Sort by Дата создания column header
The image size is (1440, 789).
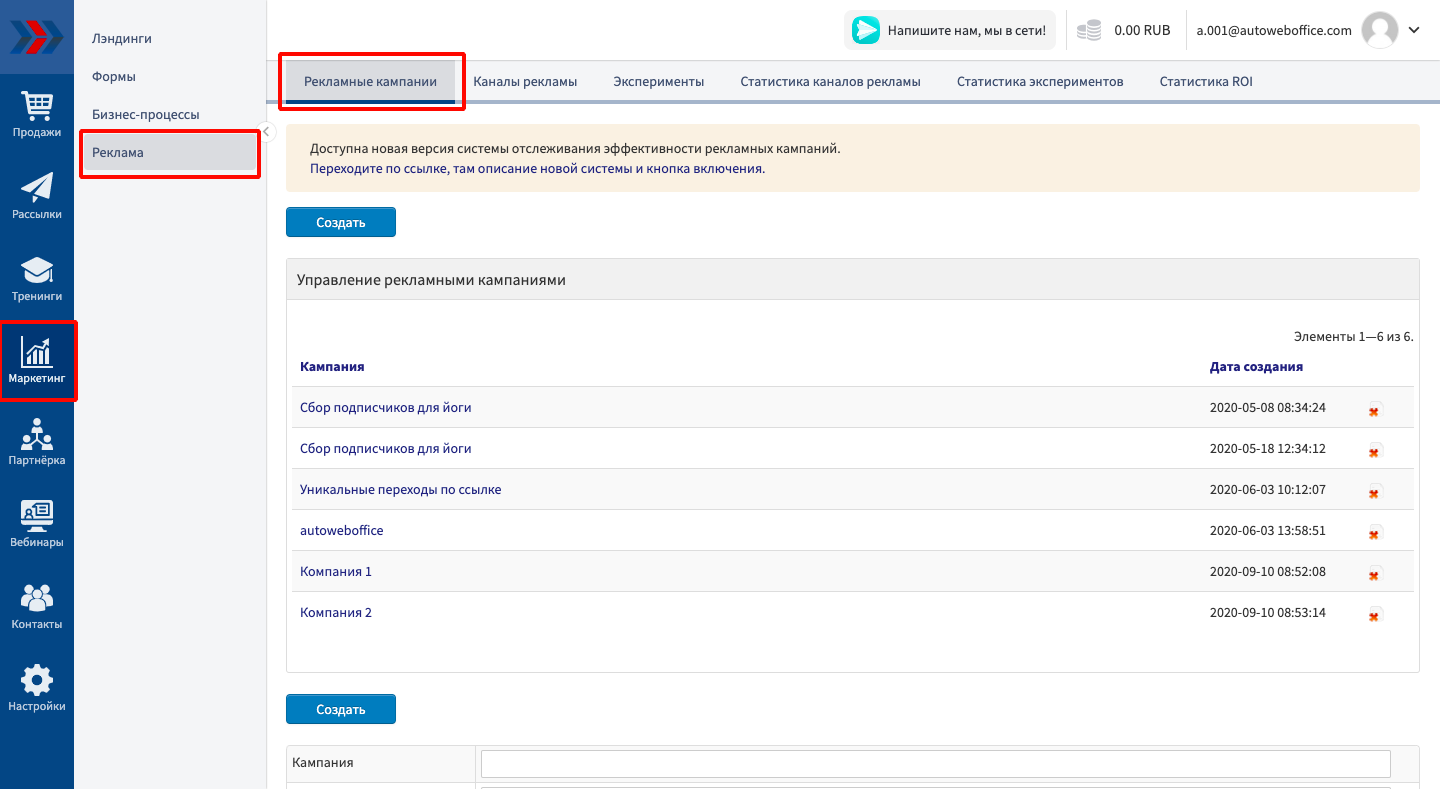click(1255, 366)
